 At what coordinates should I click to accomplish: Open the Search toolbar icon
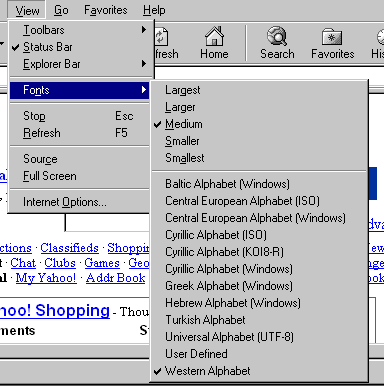pos(277,37)
